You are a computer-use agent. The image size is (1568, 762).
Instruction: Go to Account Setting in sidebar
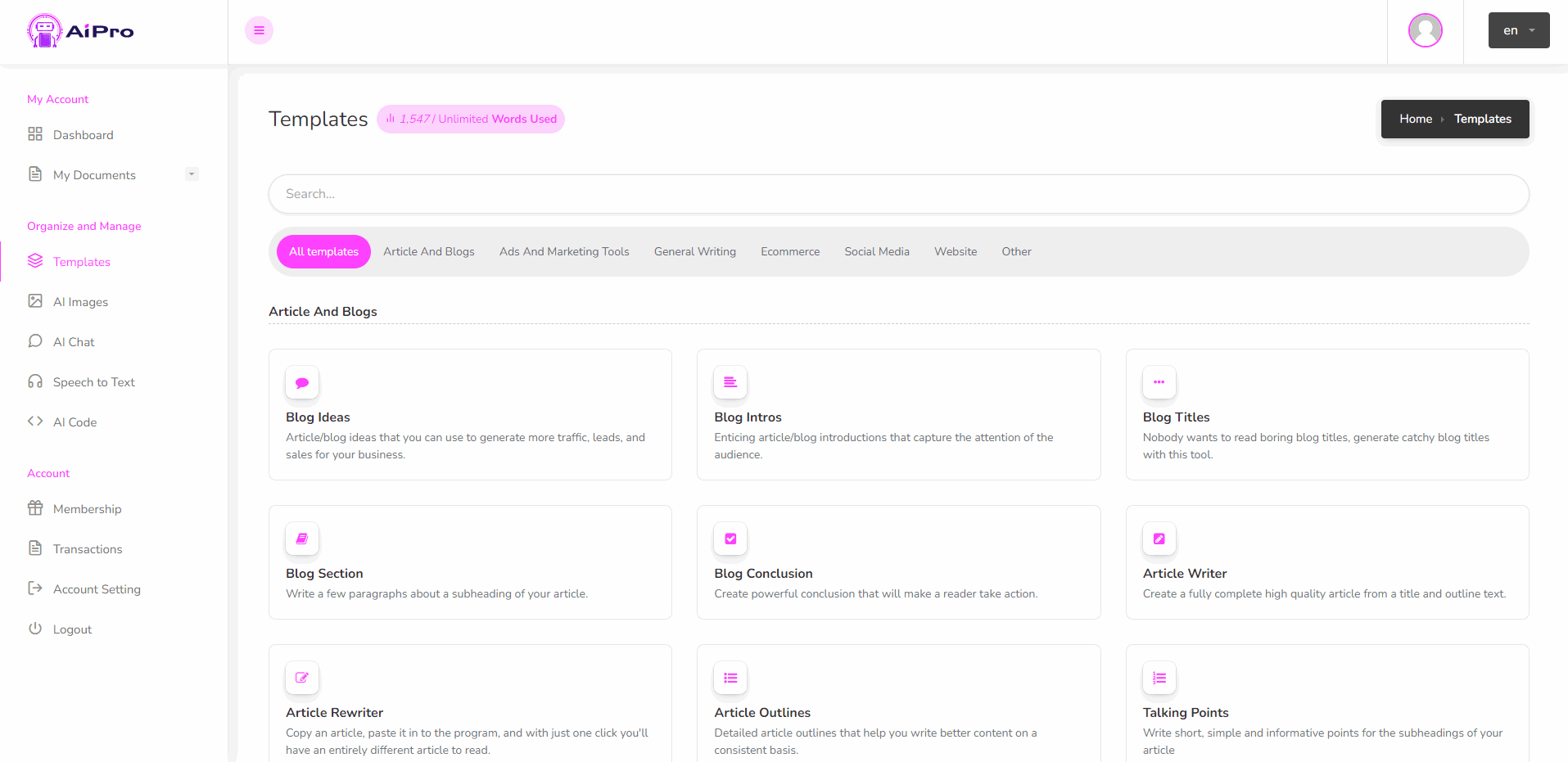click(97, 589)
